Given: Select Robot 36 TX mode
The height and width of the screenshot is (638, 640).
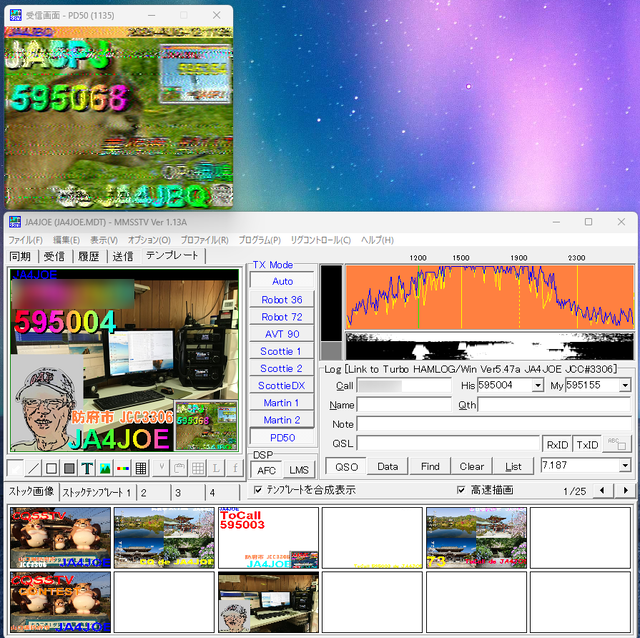Looking at the screenshot, I should click(282, 300).
